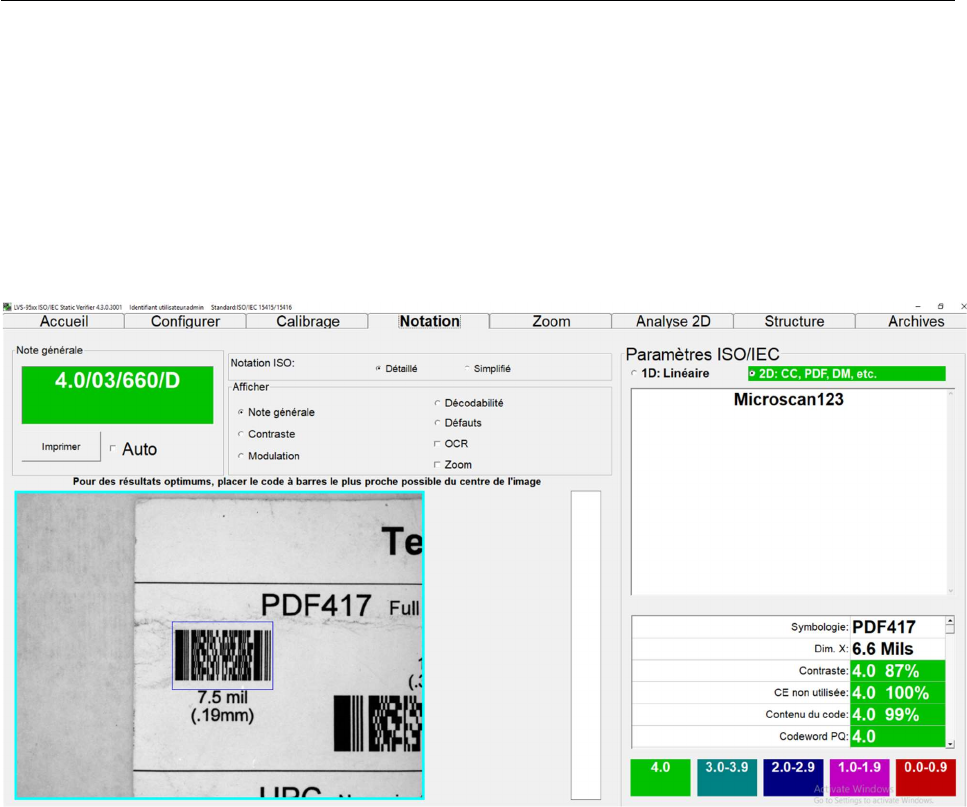967x807 pixels.
Task: Go to the Zoom tab
Action: point(551,321)
